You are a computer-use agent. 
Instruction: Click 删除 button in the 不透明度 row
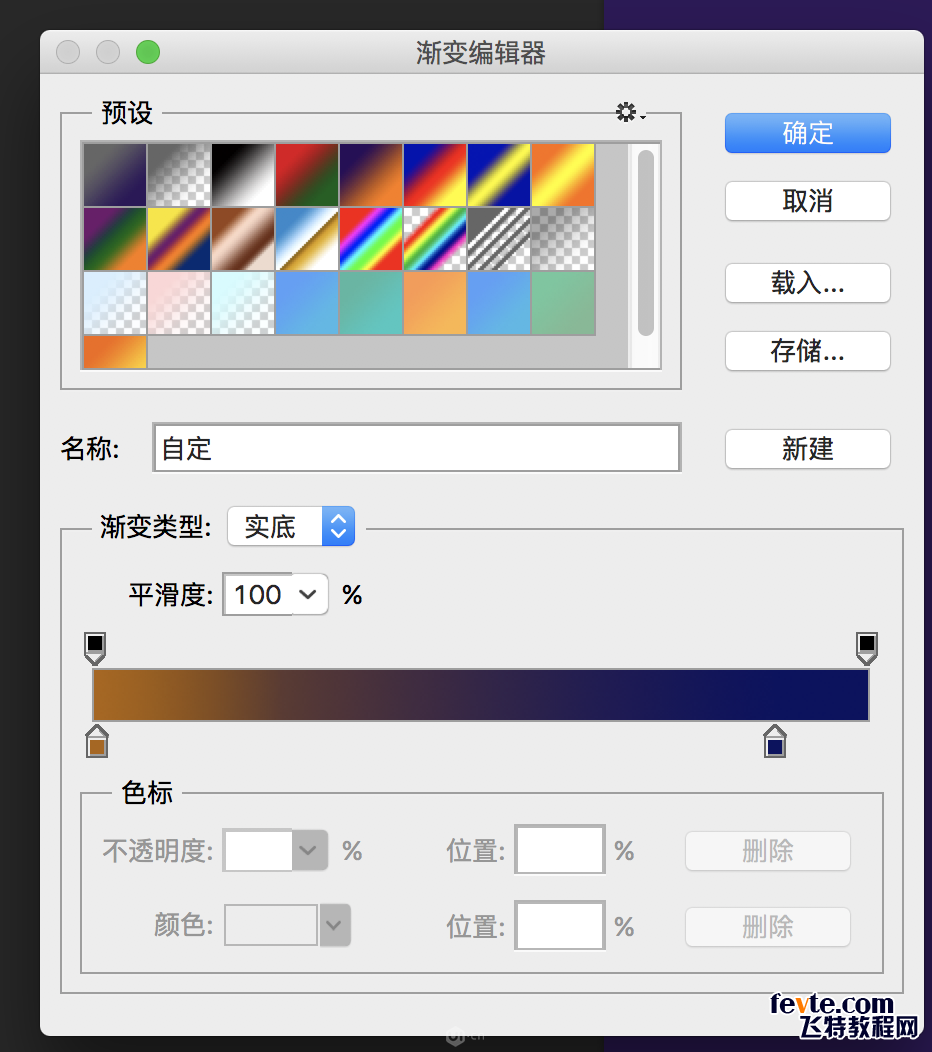(x=768, y=851)
